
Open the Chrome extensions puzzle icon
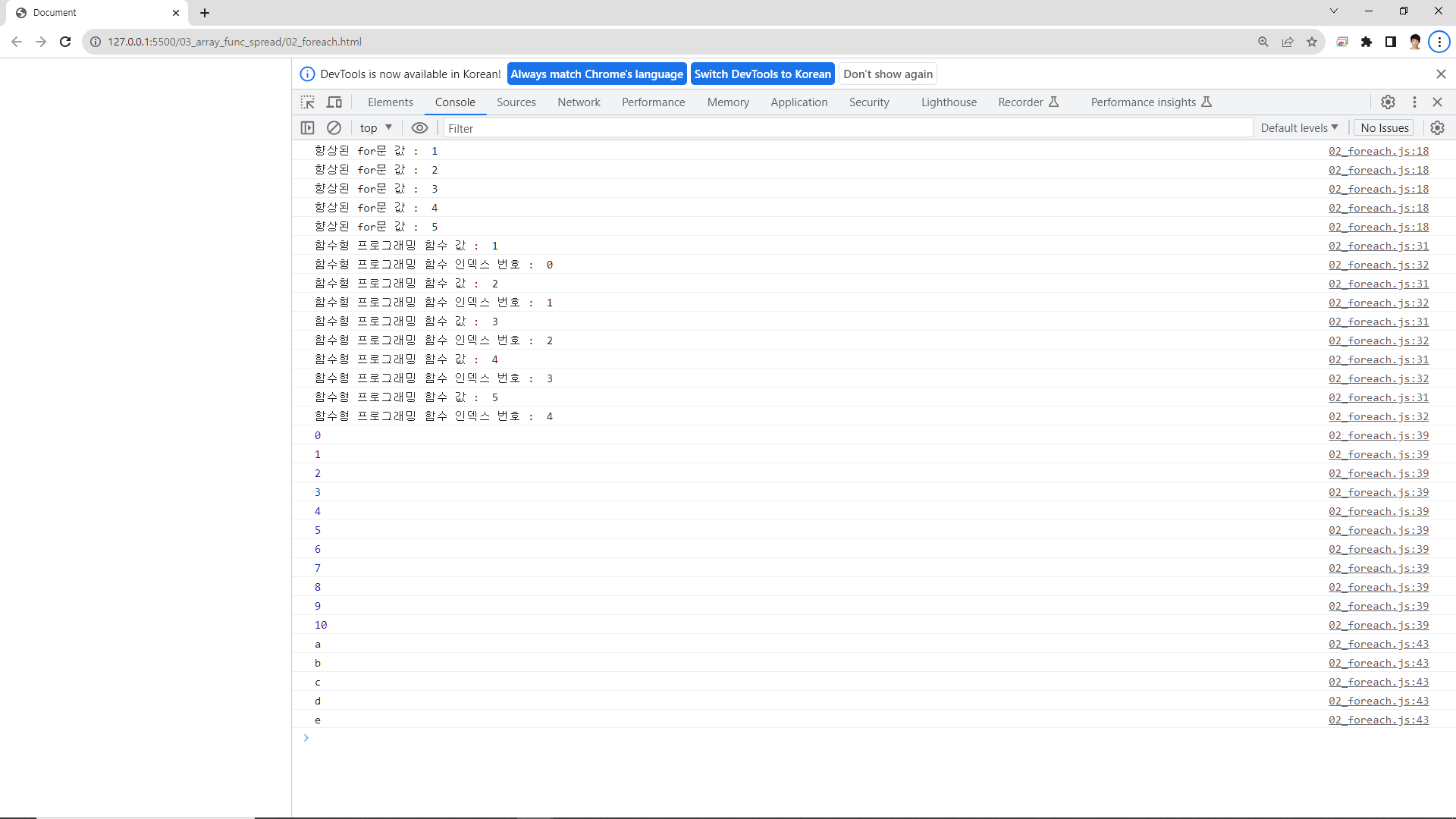[1367, 42]
